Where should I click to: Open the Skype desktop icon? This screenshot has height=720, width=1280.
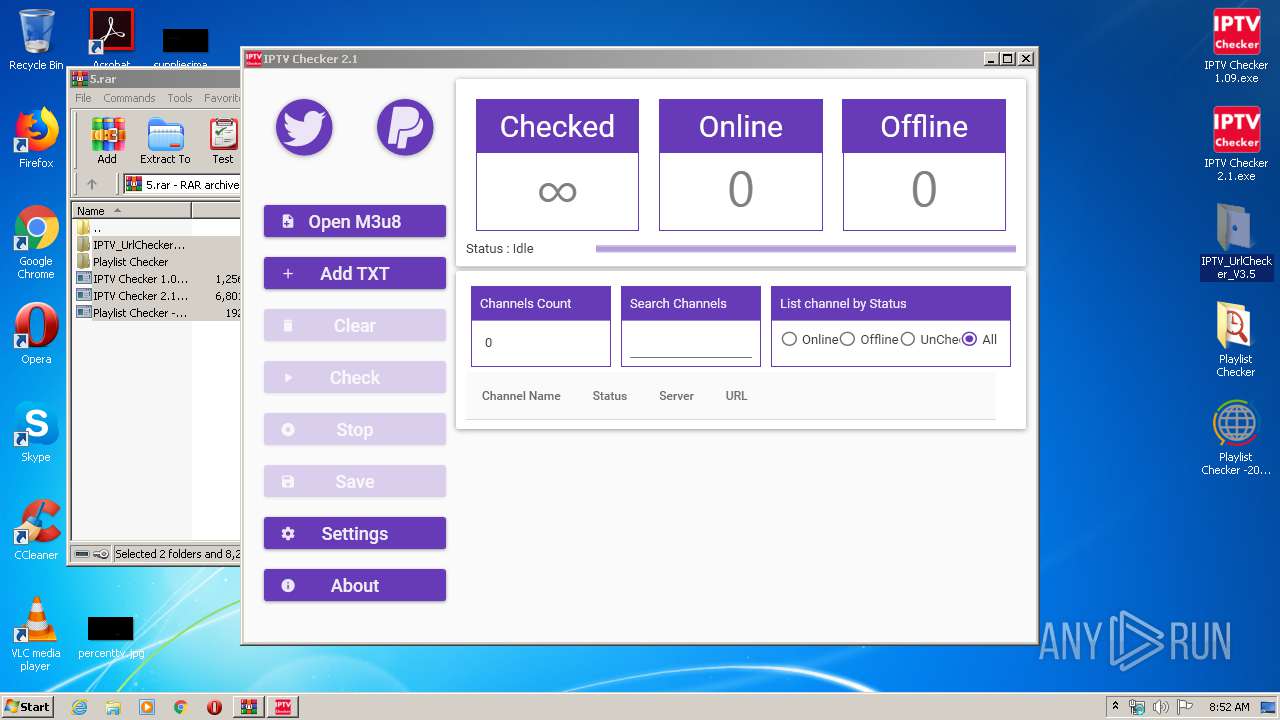click(36, 432)
